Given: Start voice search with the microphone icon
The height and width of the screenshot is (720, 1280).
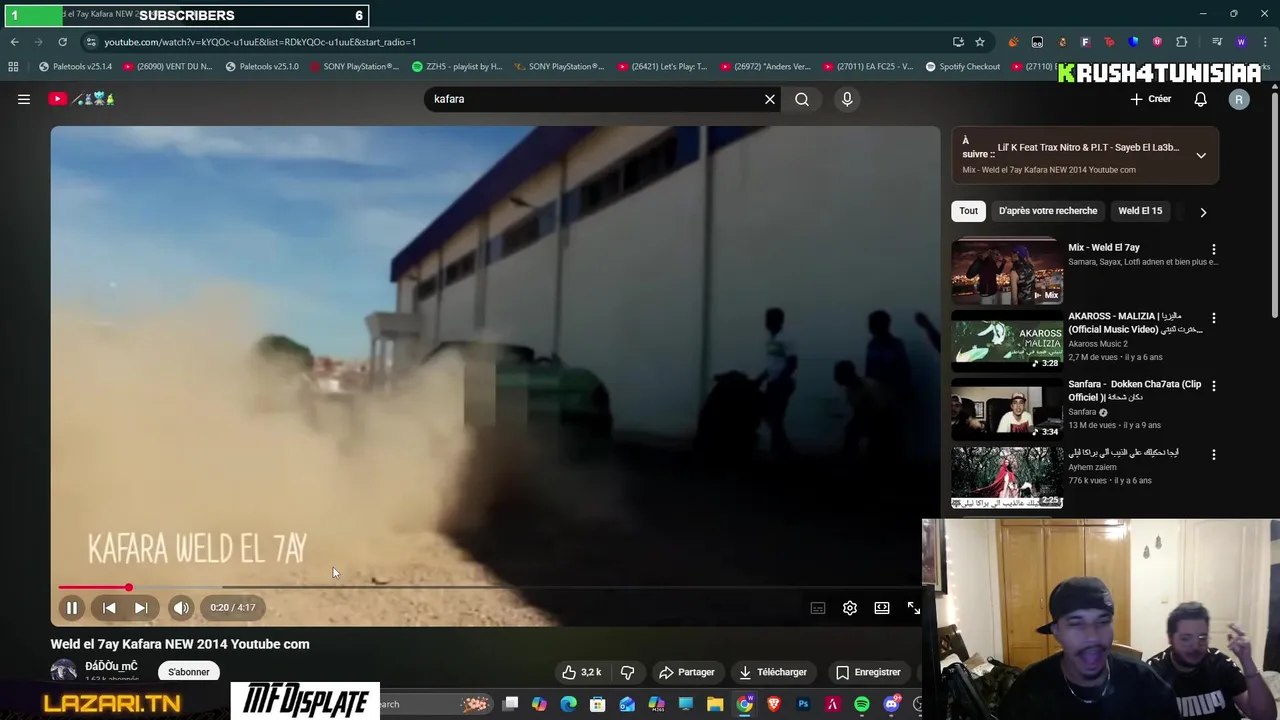Looking at the screenshot, I should tap(847, 99).
